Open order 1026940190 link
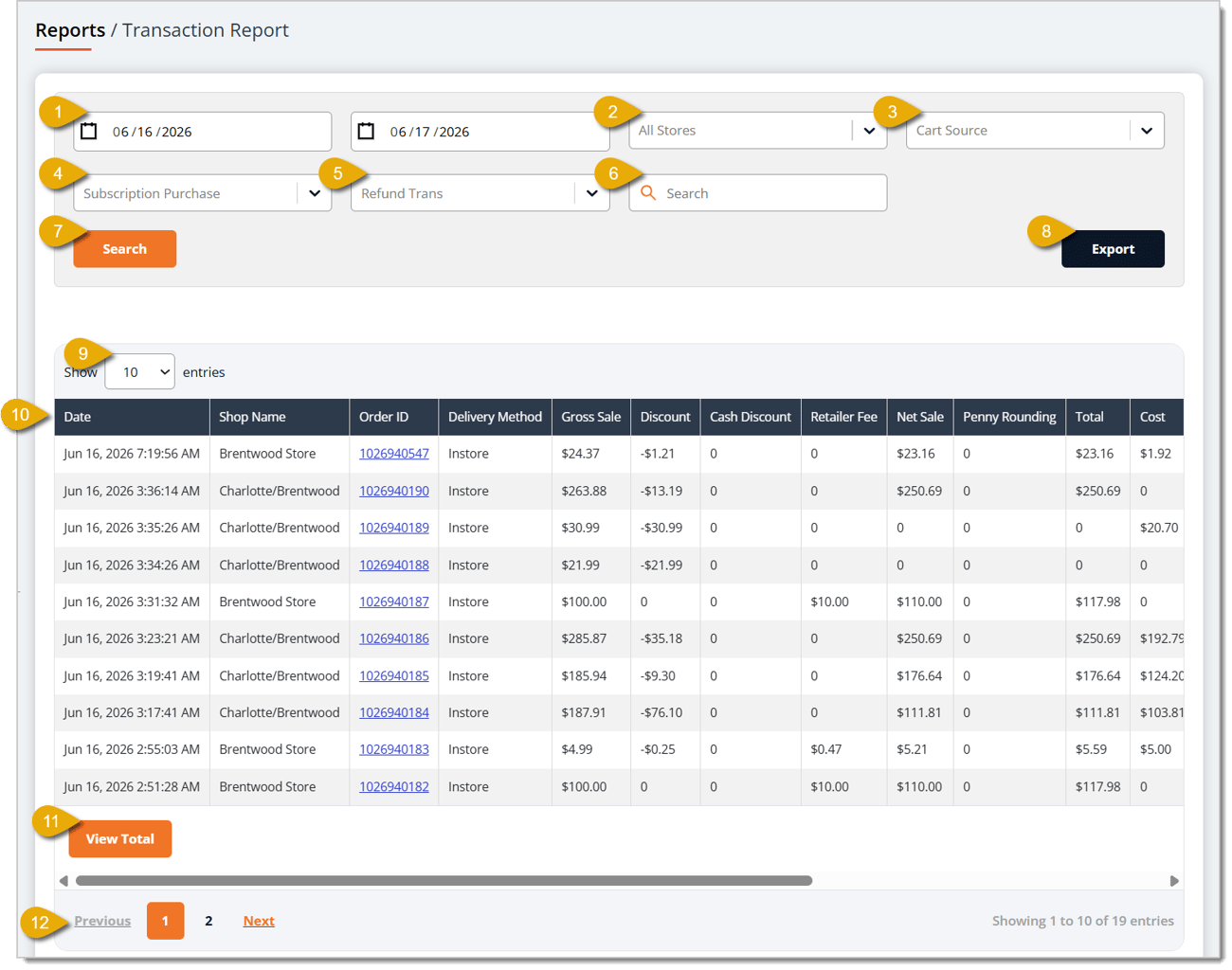 pos(394,491)
